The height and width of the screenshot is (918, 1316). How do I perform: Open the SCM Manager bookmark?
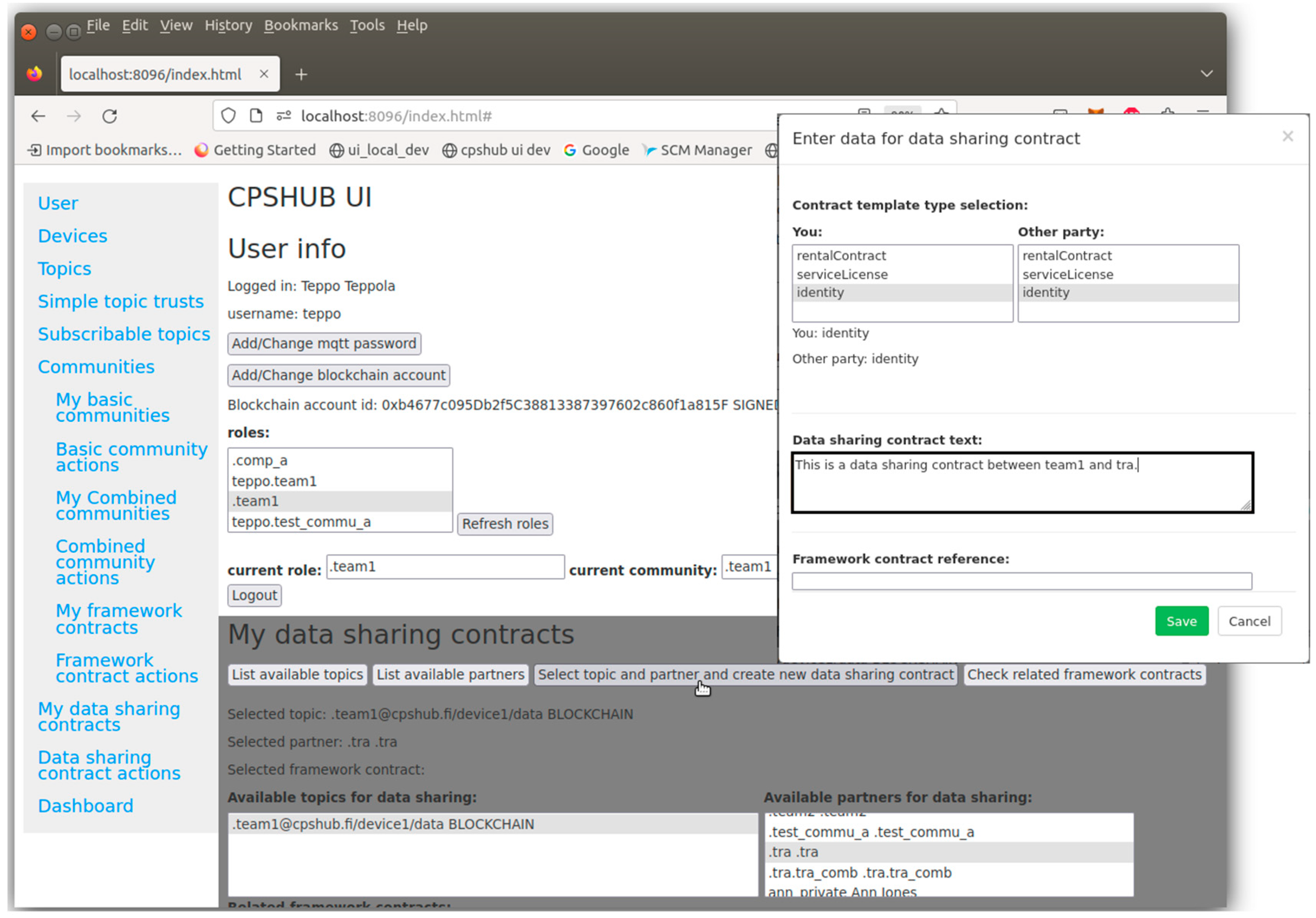(x=697, y=150)
